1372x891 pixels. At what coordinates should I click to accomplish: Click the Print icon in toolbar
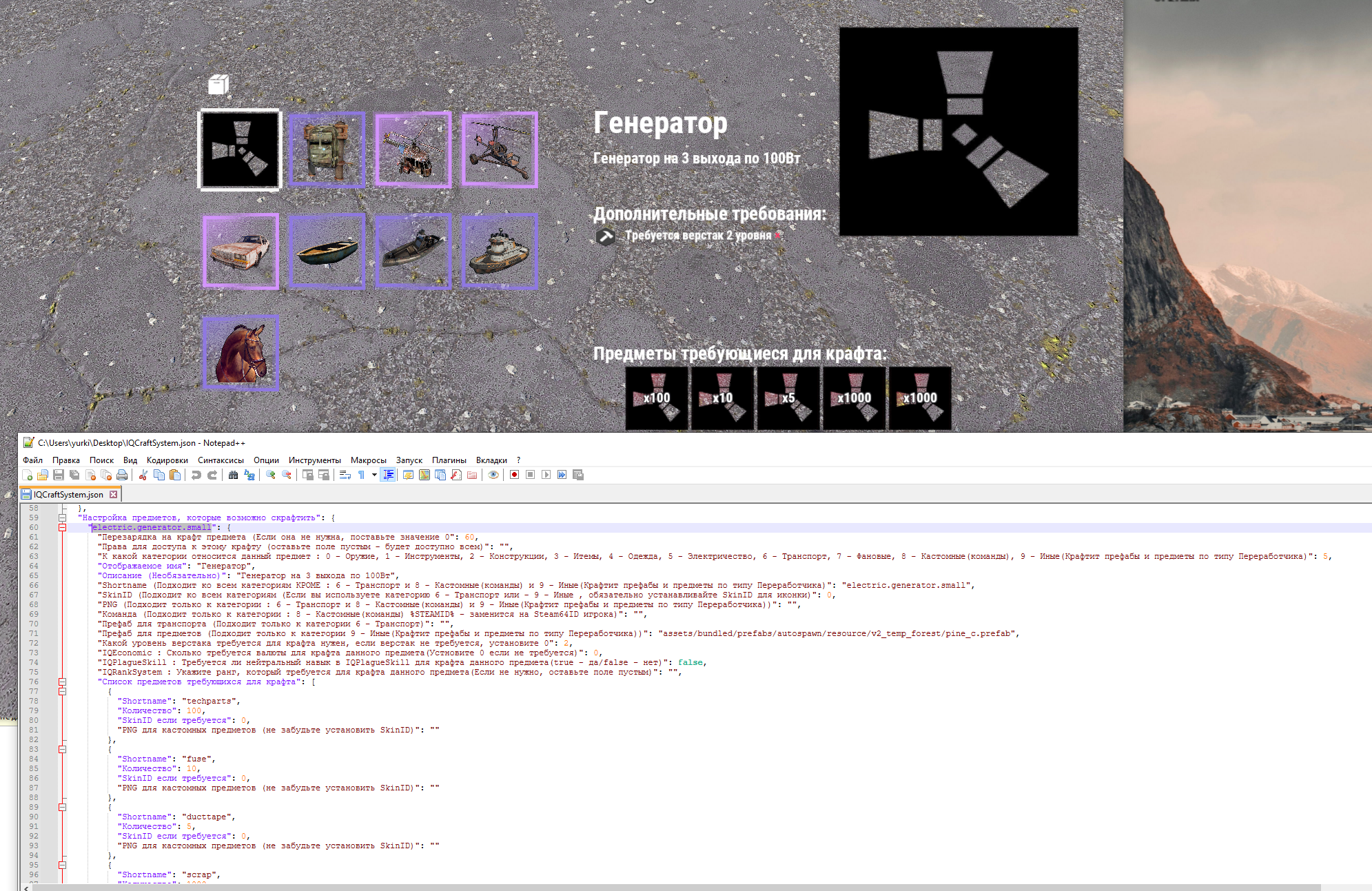coord(122,475)
